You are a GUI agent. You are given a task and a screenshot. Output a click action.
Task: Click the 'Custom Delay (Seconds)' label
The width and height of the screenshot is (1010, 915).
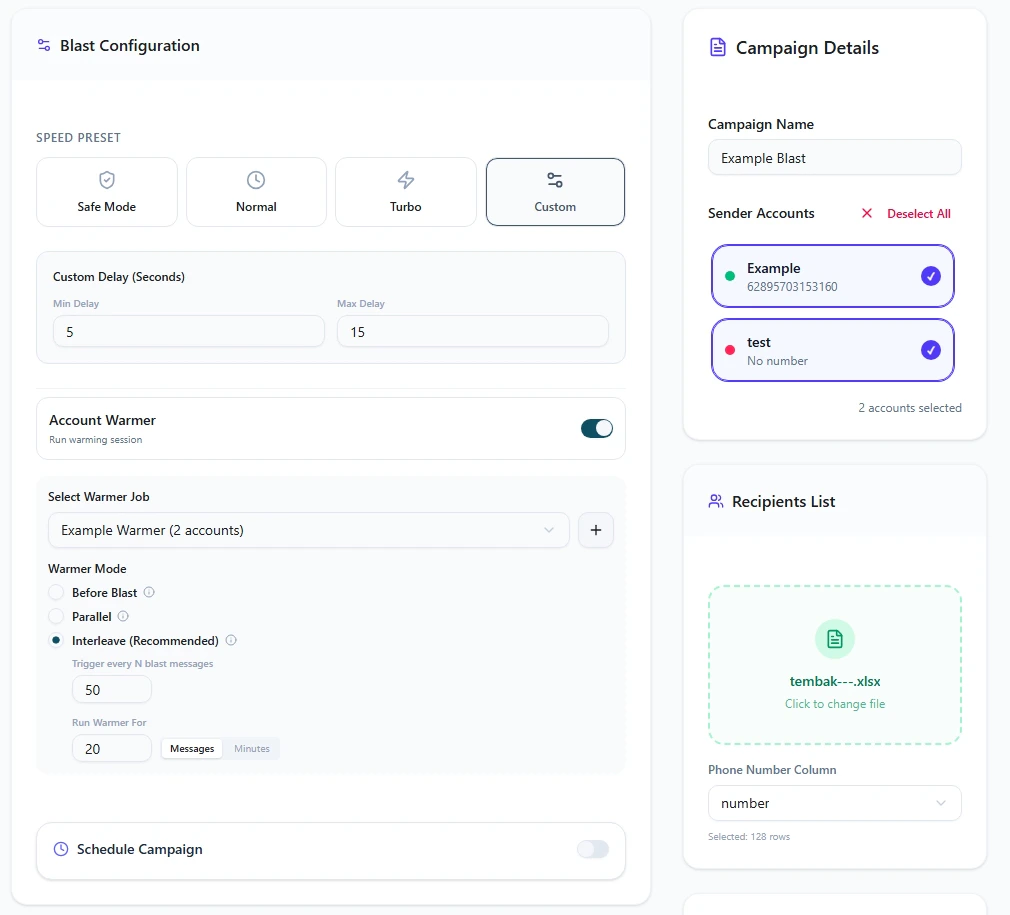[119, 277]
